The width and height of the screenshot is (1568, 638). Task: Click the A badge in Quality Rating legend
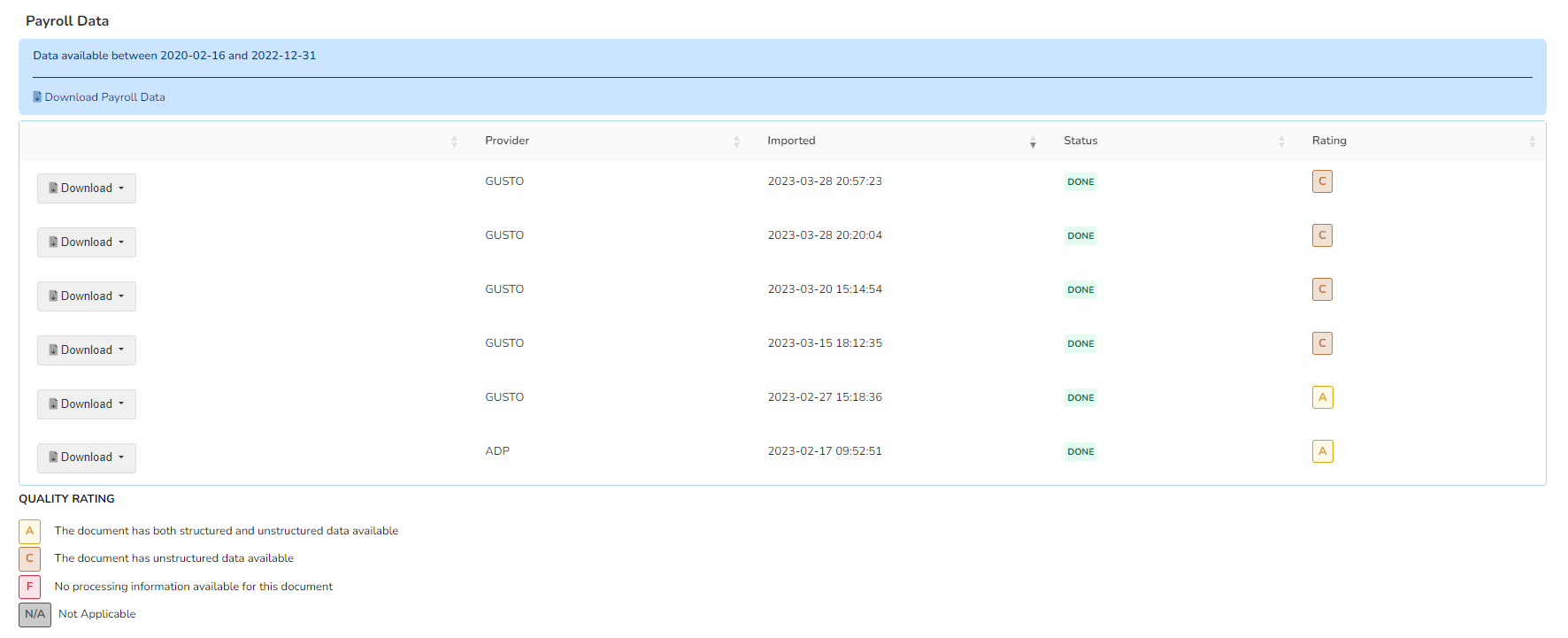tap(29, 531)
